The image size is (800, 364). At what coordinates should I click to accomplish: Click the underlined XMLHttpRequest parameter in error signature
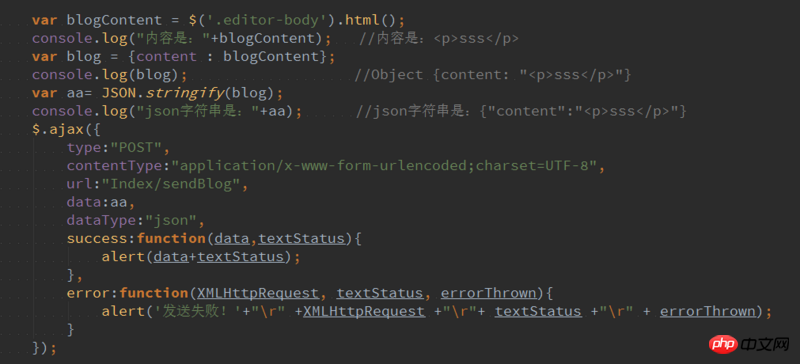pos(258,293)
